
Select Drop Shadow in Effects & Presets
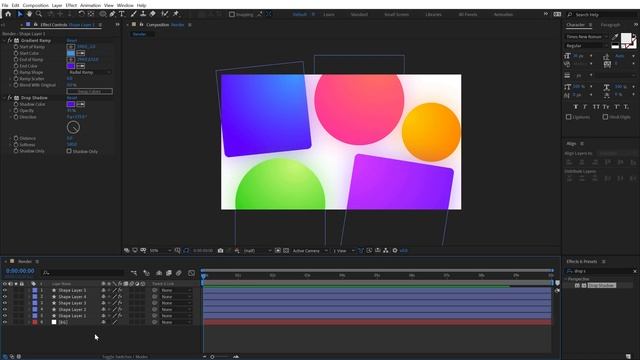click(602, 285)
